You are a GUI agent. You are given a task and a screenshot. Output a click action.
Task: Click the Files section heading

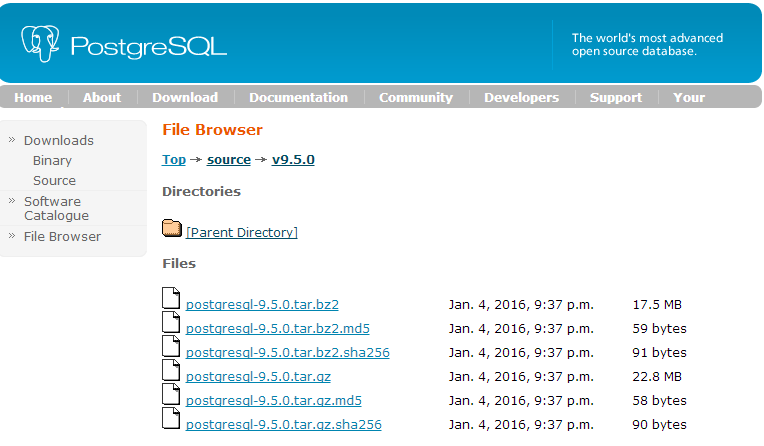tap(179, 263)
